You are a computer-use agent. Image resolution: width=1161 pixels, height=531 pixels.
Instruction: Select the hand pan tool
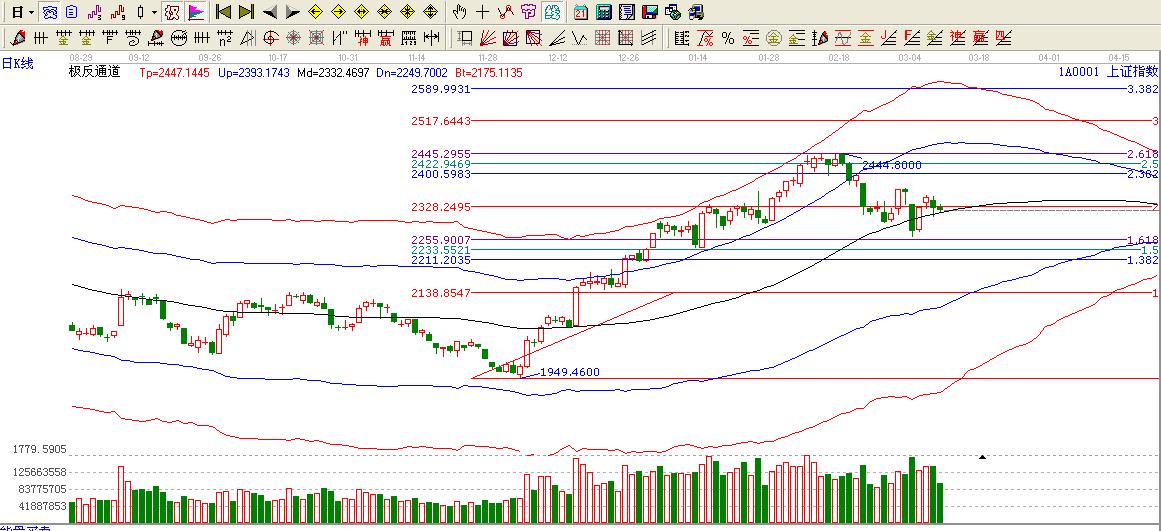coord(459,12)
